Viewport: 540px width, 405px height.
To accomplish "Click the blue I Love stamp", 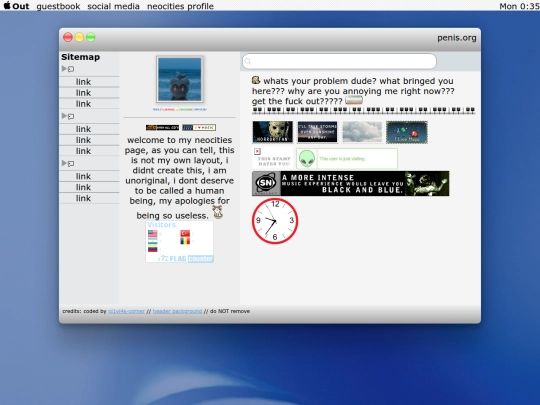I will pos(407,132).
